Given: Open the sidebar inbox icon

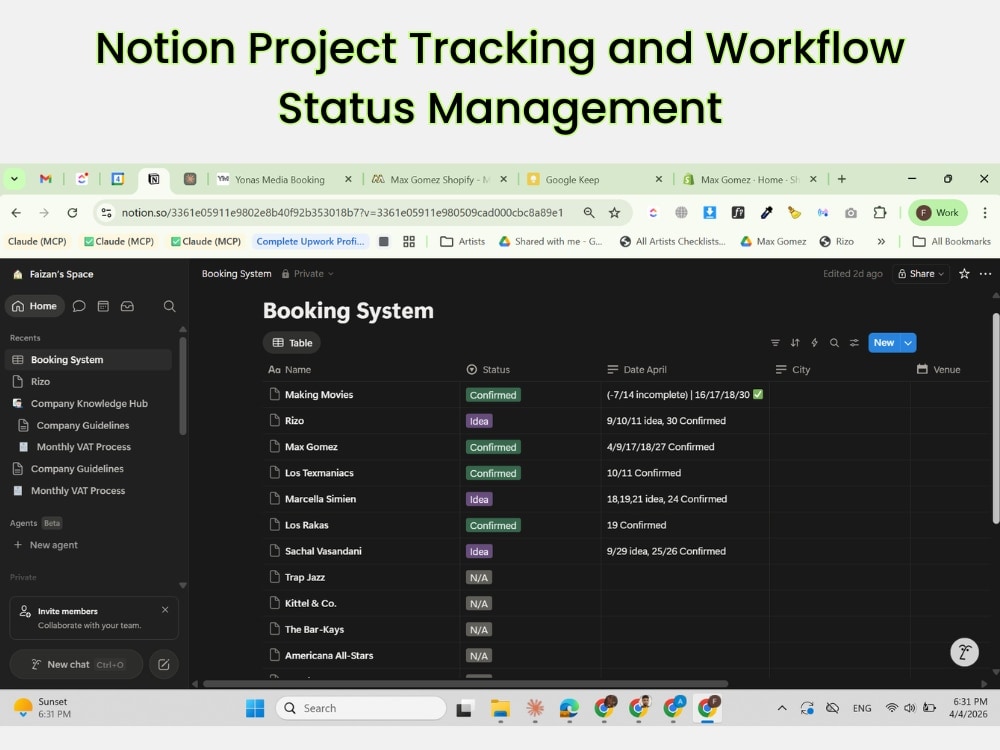Looking at the screenshot, I should (x=128, y=306).
